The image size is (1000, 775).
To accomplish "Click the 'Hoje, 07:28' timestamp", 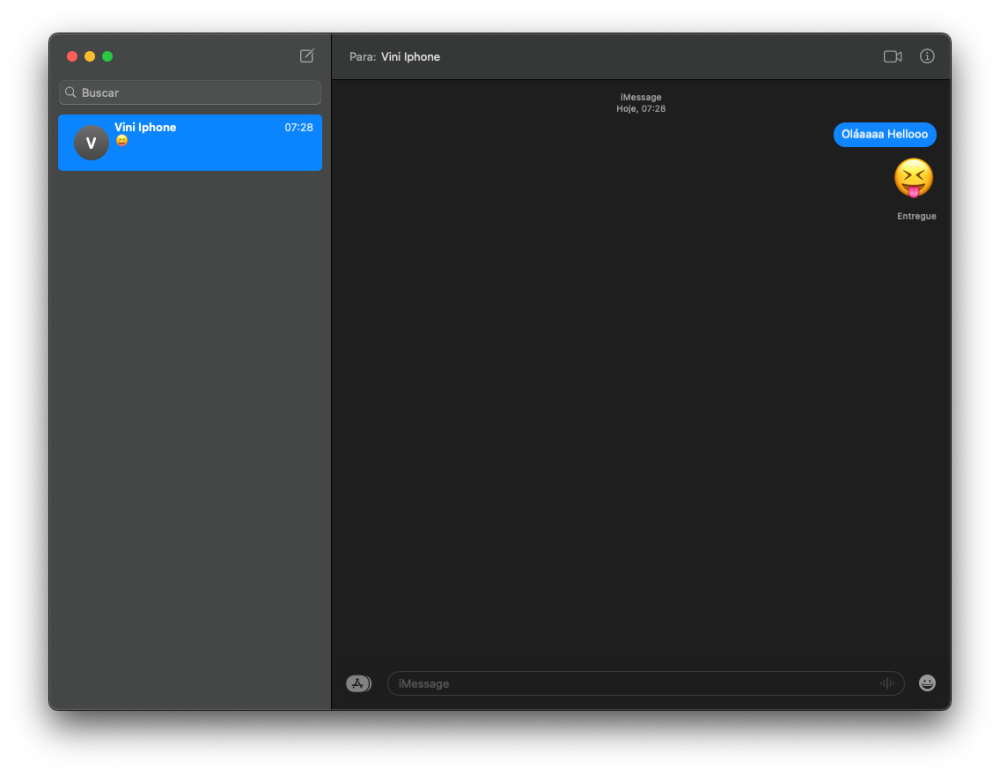I will coord(641,109).
